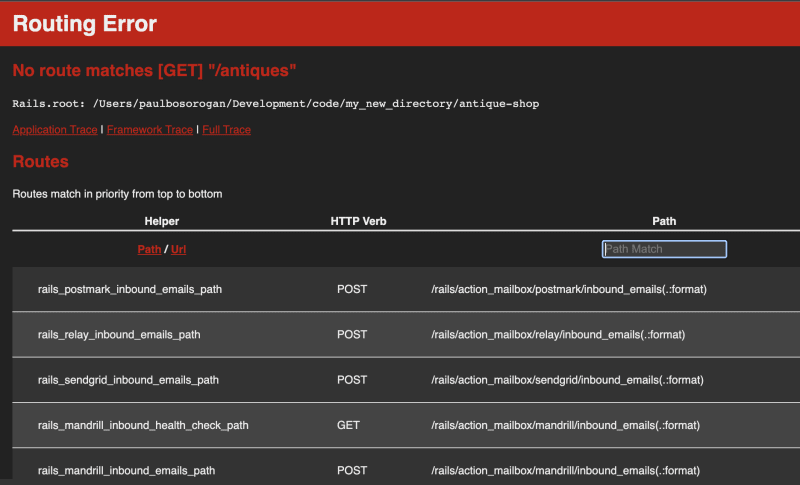Click the Routes section heading

pyautogui.click(x=40, y=162)
